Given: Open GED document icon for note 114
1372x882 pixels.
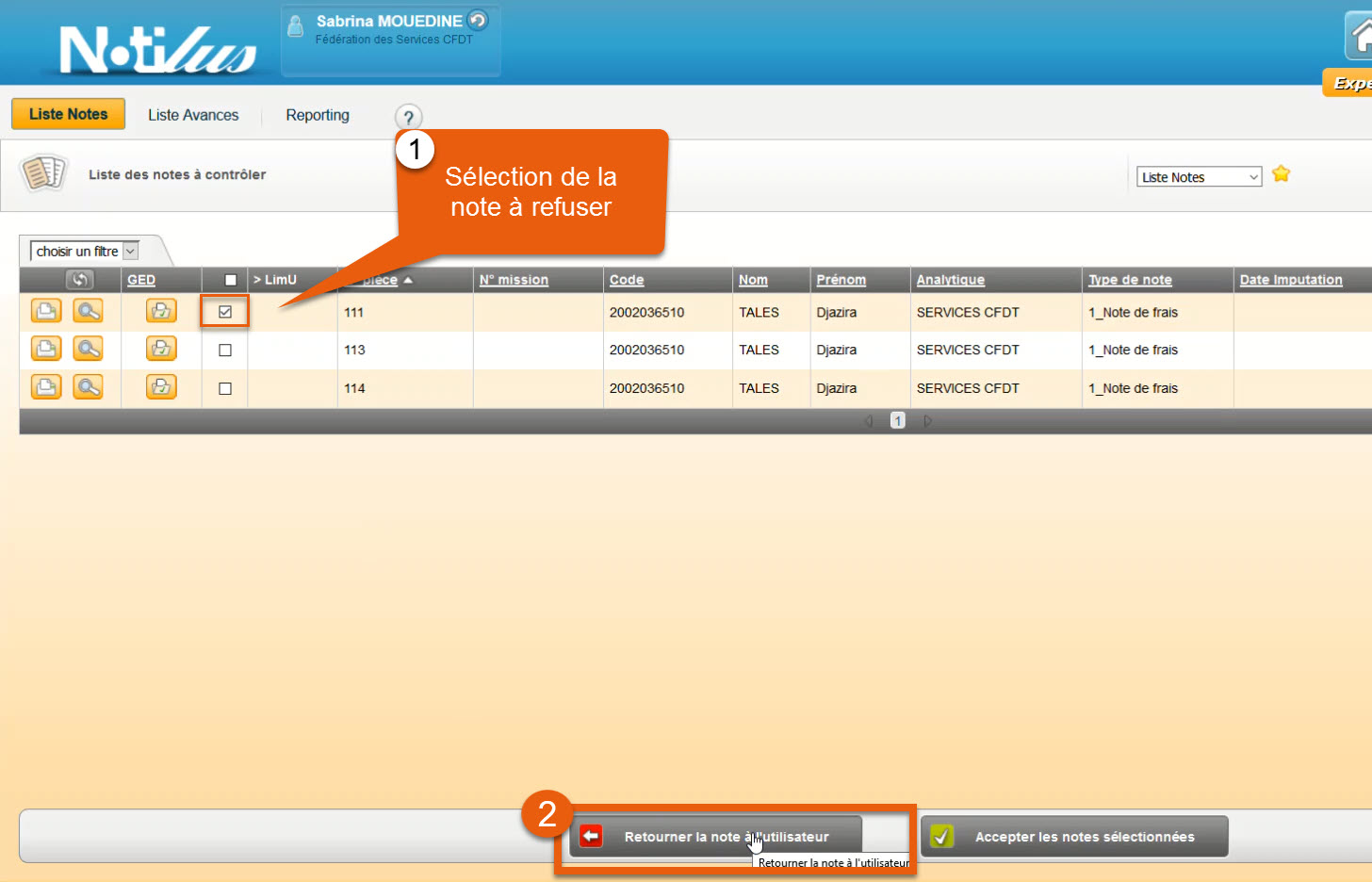Looking at the screenshot, I should [161, 387].
